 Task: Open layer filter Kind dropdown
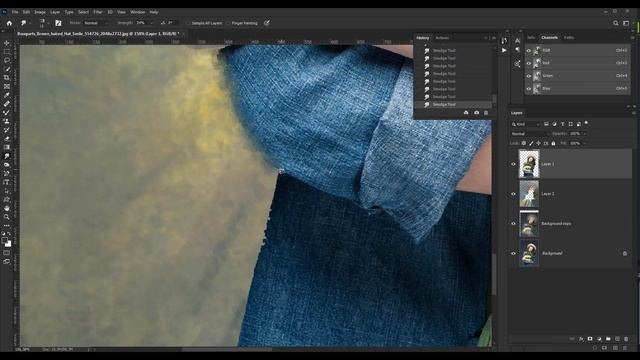point(526,124)
